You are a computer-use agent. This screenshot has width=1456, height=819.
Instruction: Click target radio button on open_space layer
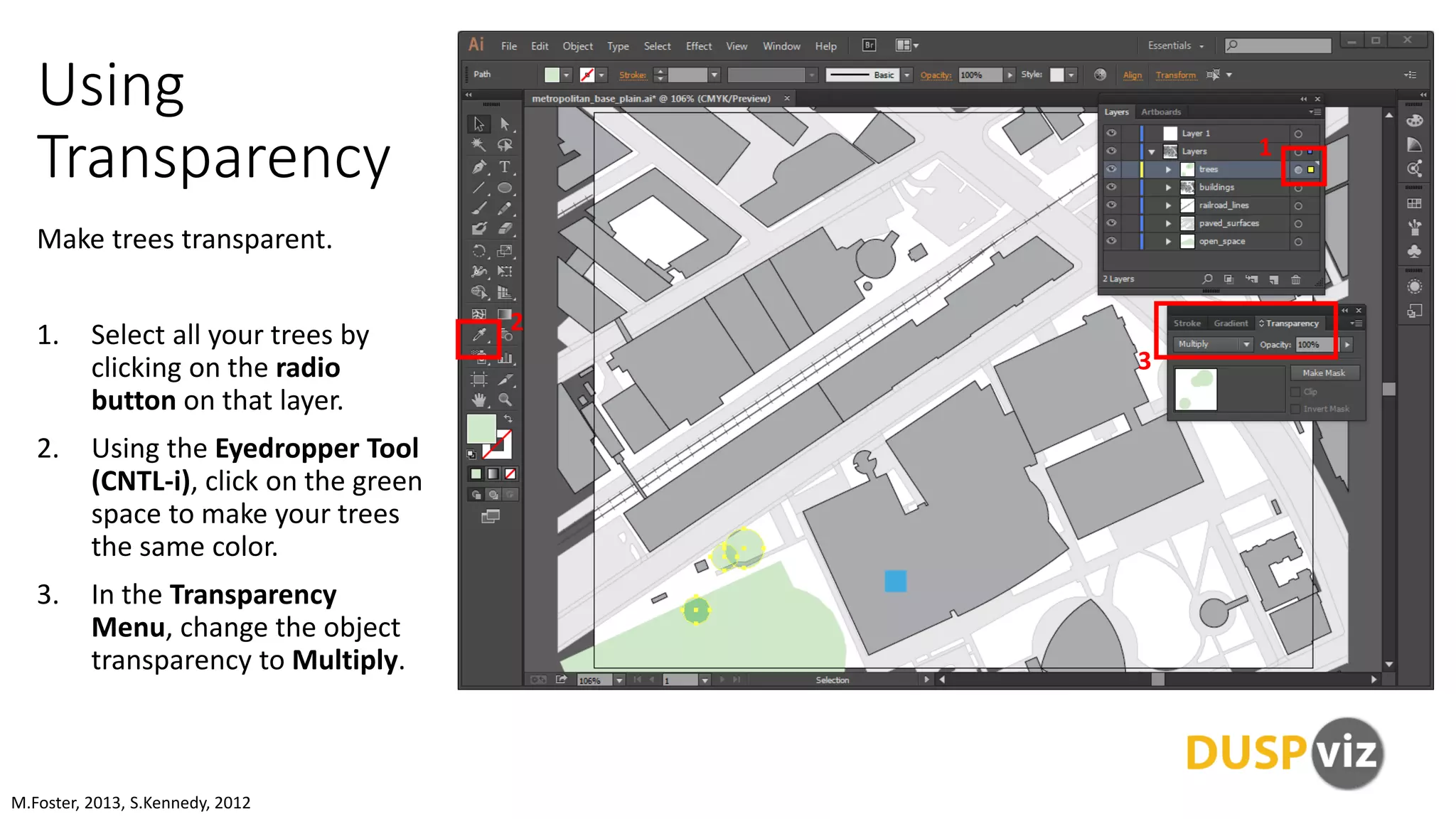click(1298, 242)
